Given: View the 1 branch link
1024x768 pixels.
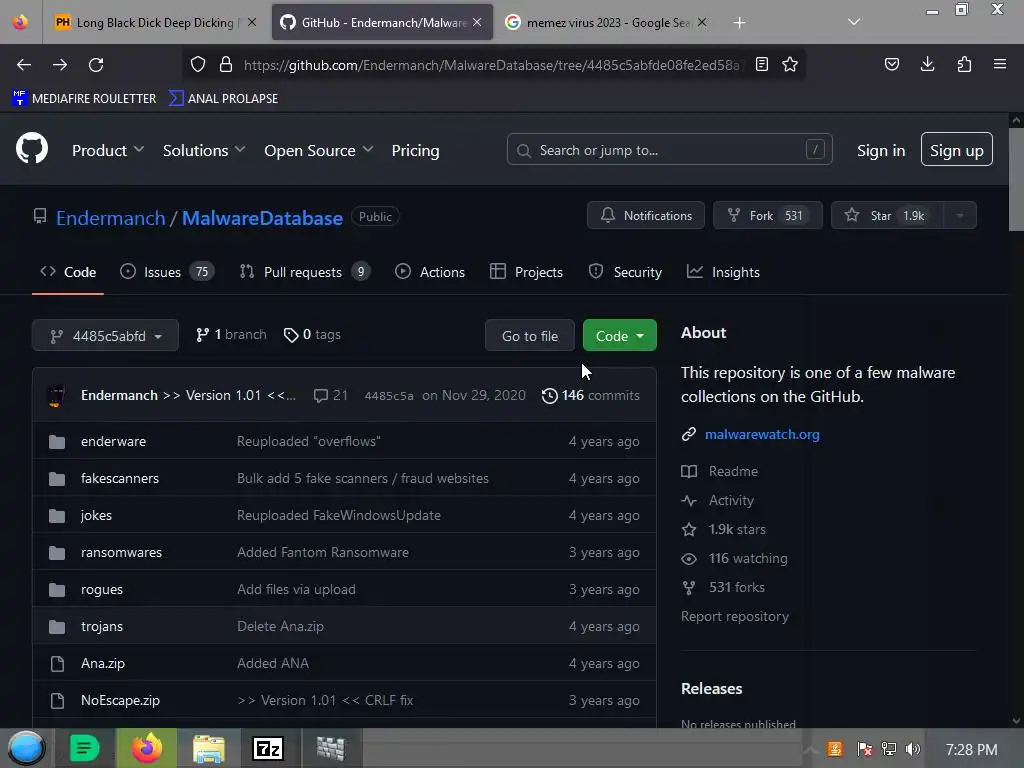Looking at the screenshot, I should pyautogui.click(x=231, y=334).
